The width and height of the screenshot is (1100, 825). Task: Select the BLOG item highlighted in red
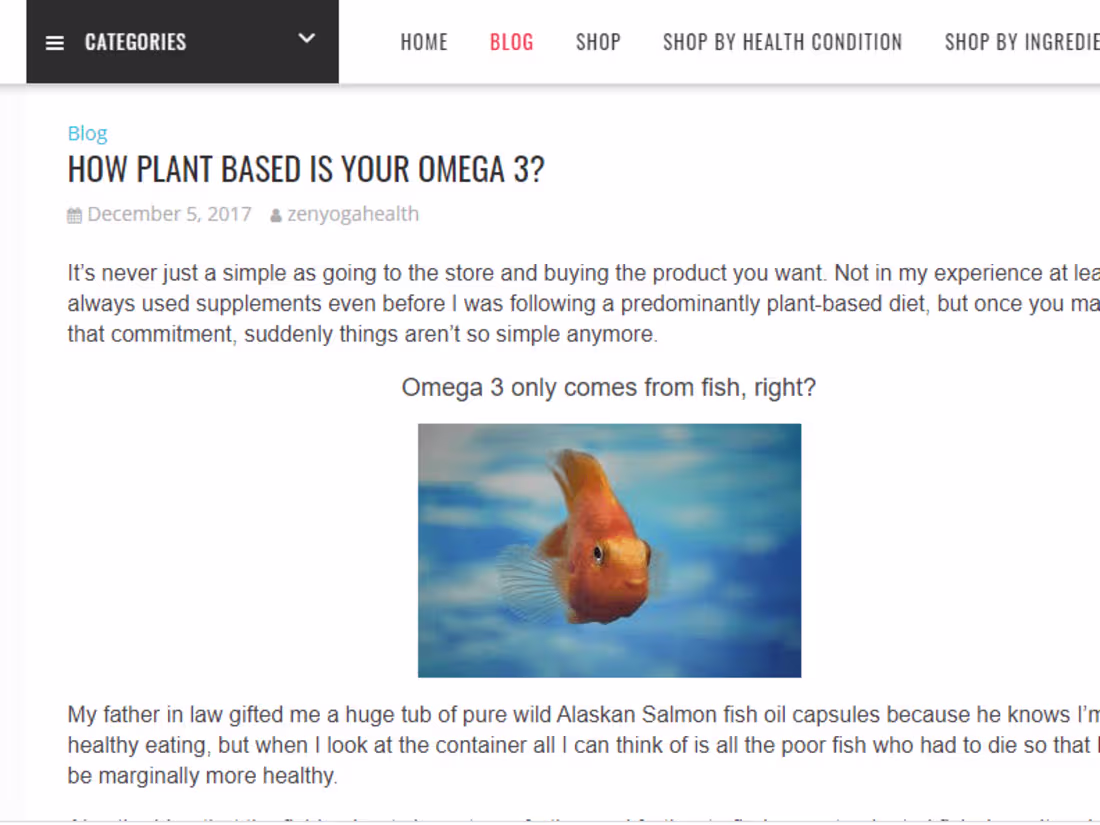tap(511, 42)
